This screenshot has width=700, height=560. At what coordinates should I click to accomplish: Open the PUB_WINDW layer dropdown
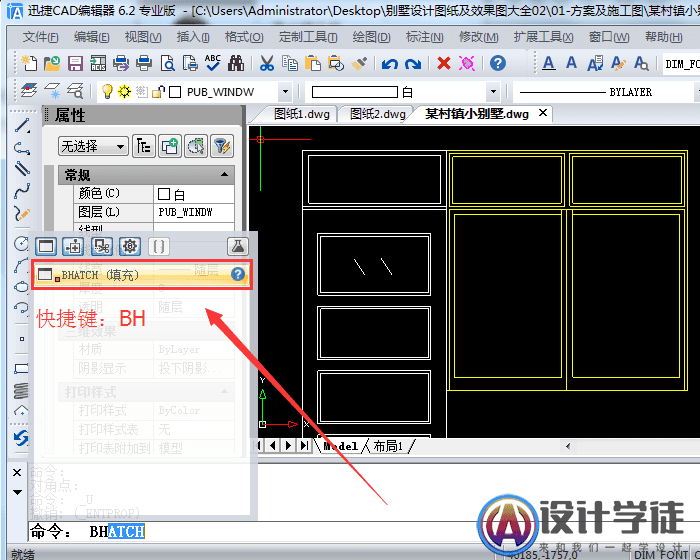(285, 92)
